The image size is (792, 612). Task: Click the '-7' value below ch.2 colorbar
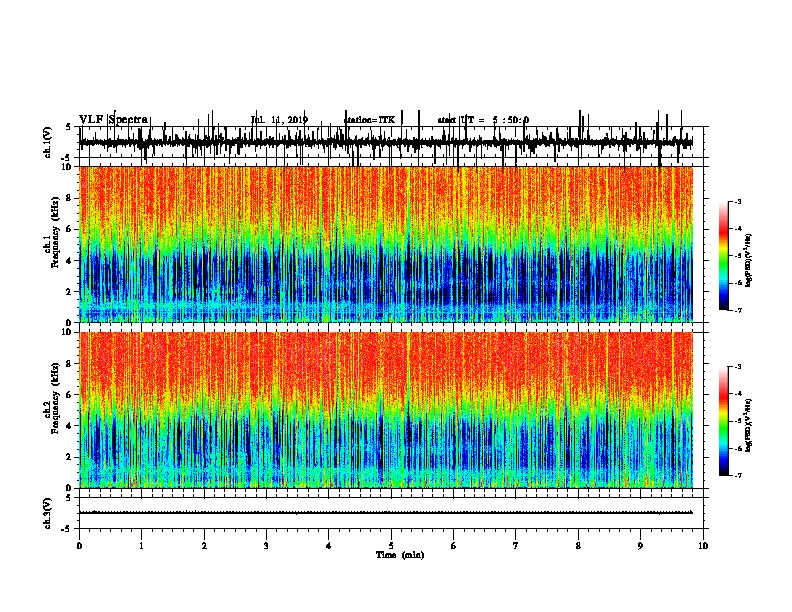pyautogui.click(x=738, y=476)
